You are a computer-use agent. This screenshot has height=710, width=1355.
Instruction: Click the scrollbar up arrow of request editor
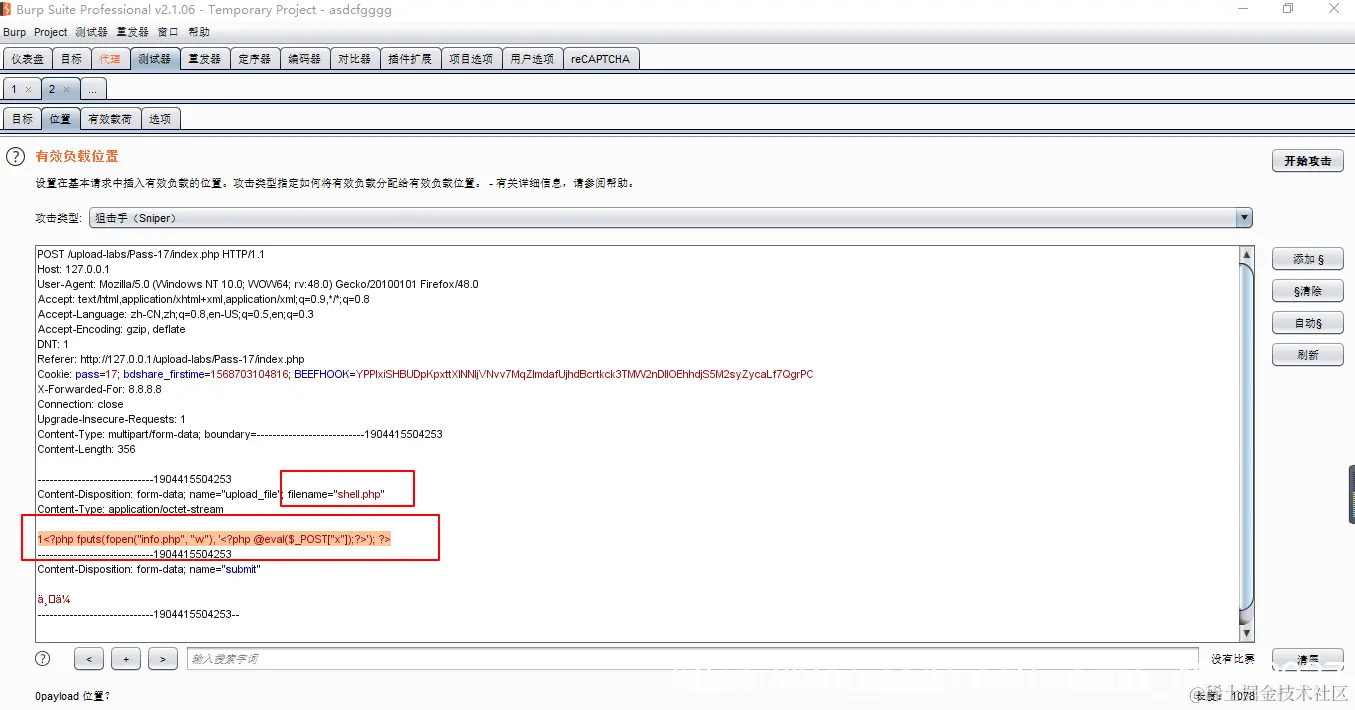pos(1246,255)
